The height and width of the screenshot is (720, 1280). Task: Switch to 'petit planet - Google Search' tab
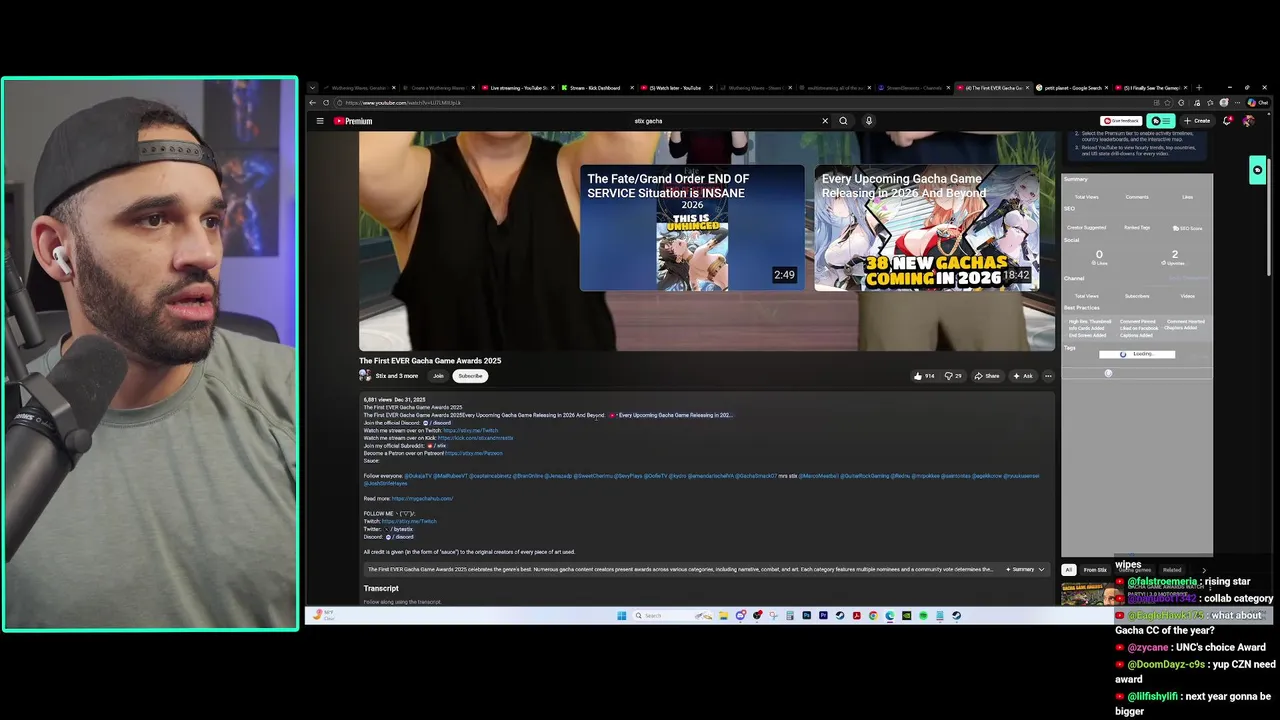[x=1072, y=88]
